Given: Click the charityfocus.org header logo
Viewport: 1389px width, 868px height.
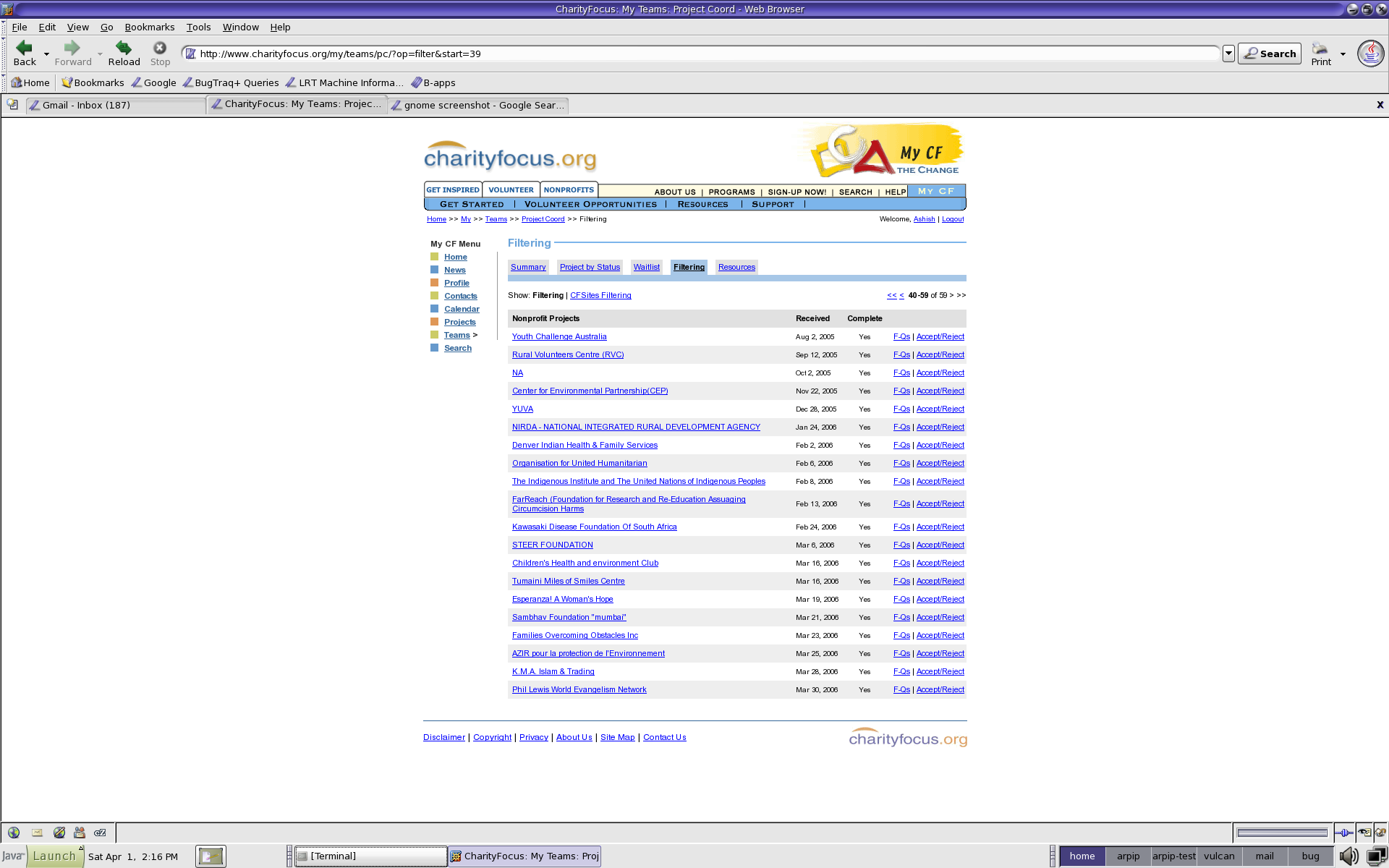Looking at the screenshot, I should [510, 156].
